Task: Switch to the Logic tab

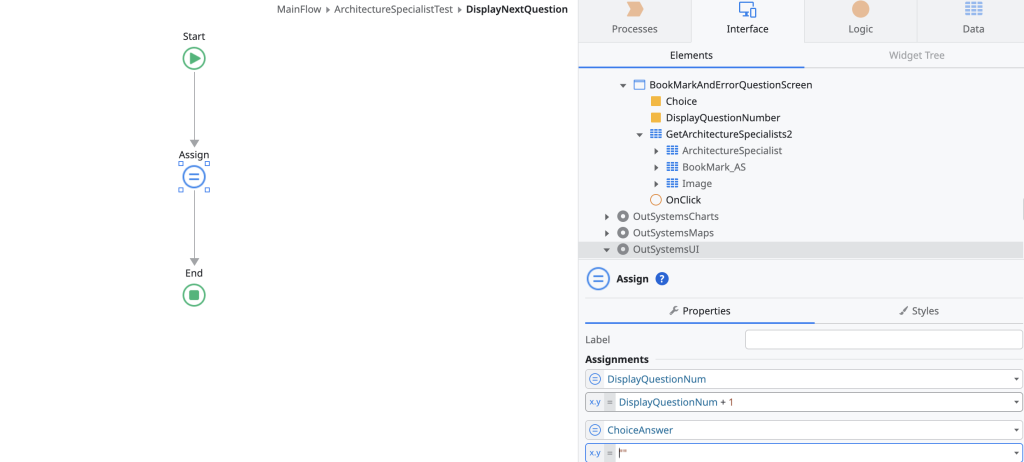Action: 860,19
